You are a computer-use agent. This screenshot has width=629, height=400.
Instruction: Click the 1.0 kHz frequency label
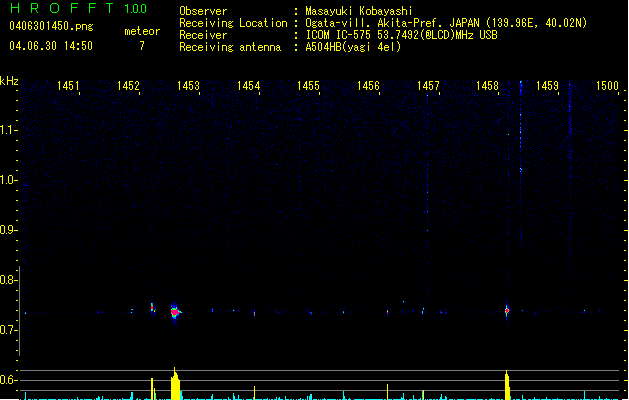(x=8, y=180)
